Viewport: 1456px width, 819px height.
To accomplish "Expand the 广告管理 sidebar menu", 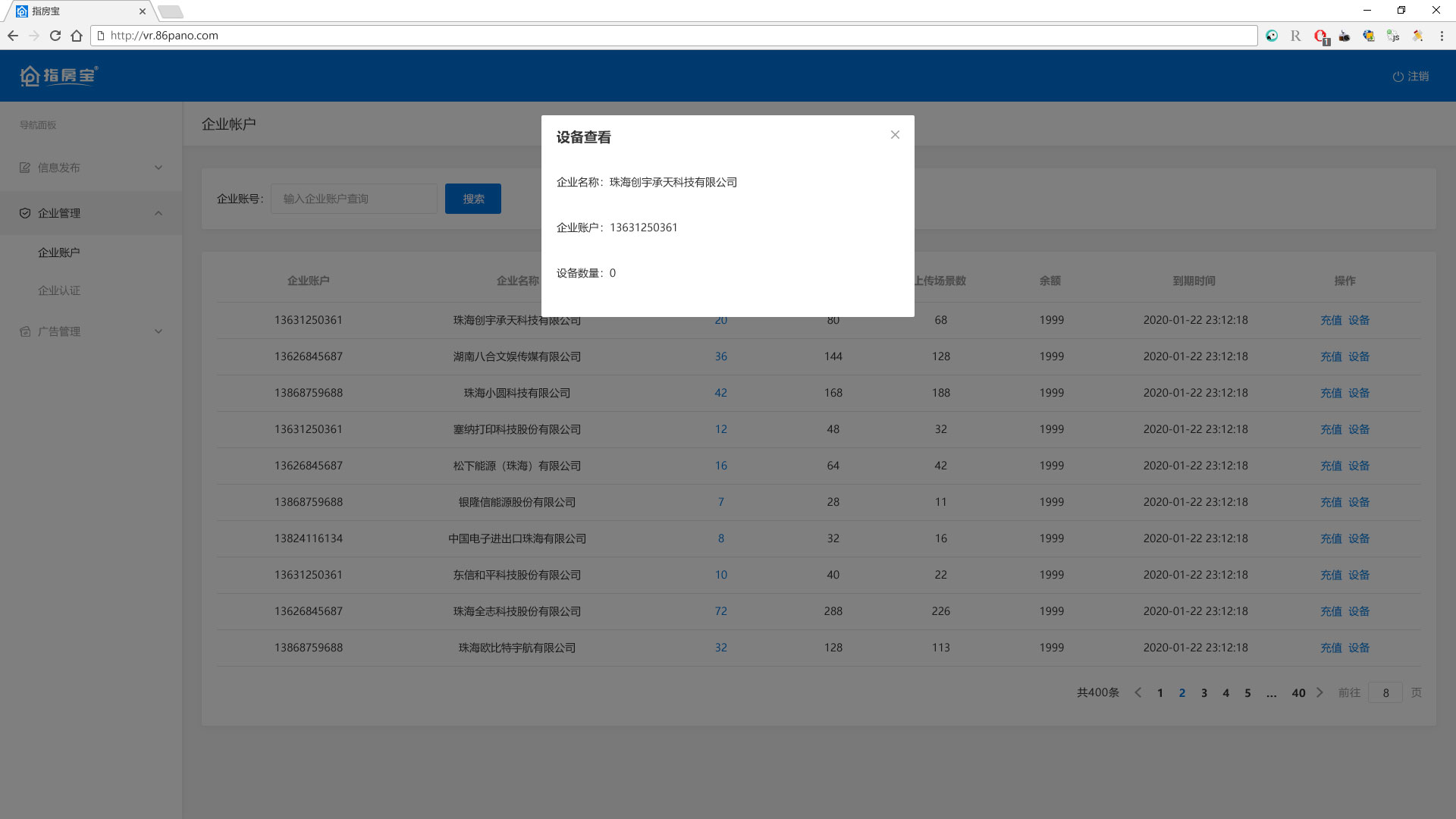I will [158, 331].
